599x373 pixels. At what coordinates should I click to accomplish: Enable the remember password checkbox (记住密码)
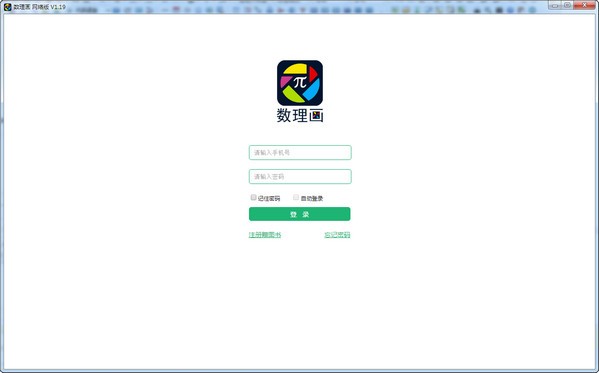point(253,198)
